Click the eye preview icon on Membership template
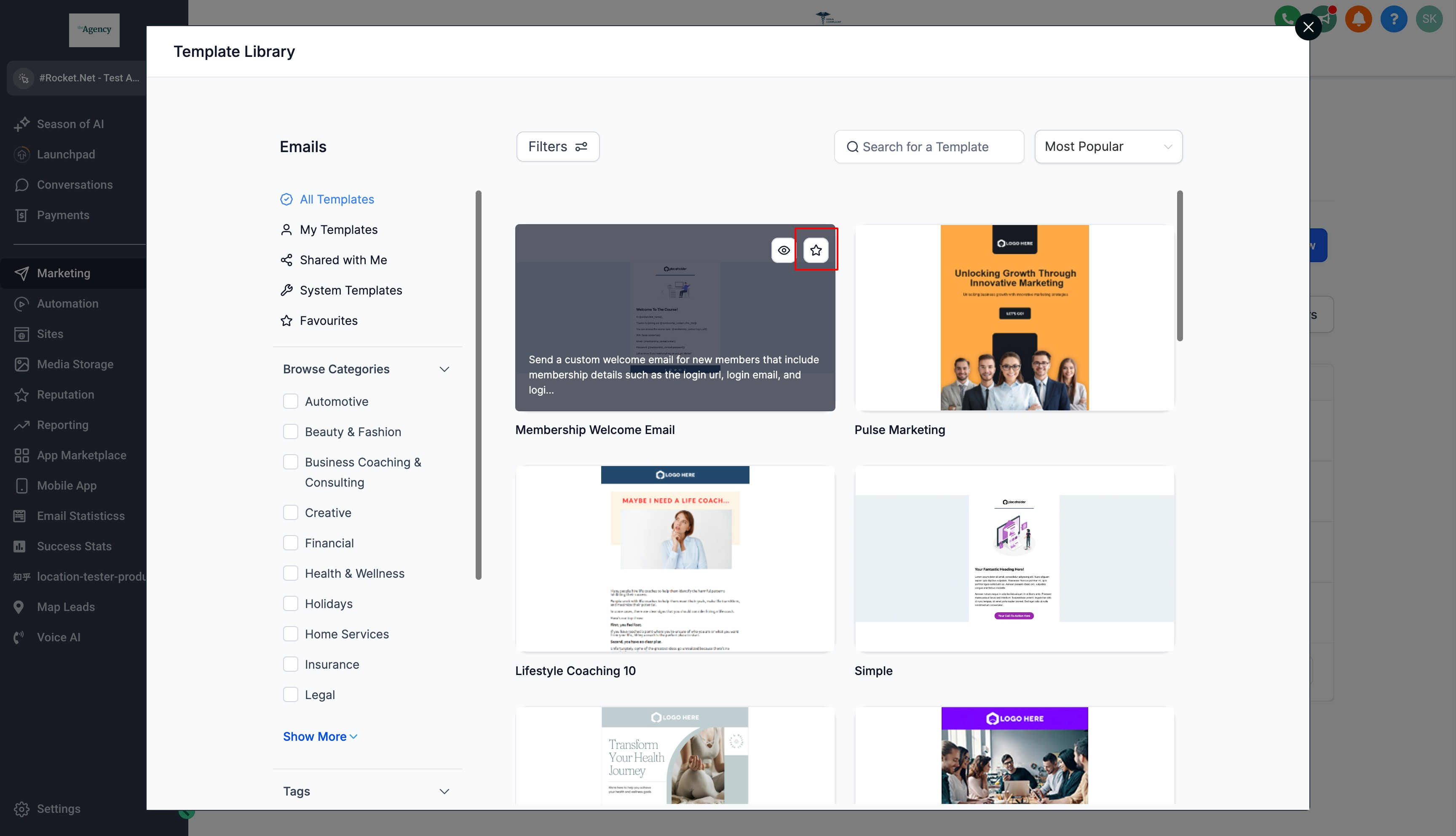 click(x=783, y=250)
